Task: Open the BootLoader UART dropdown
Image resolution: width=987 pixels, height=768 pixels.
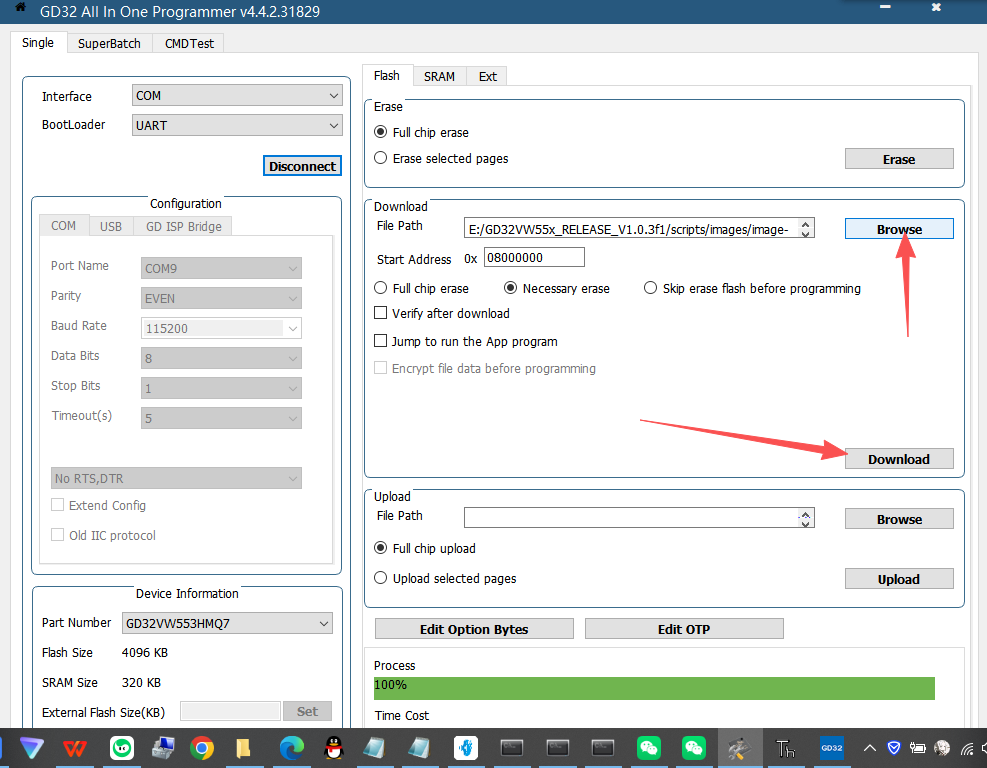Action: click(237, 125)
